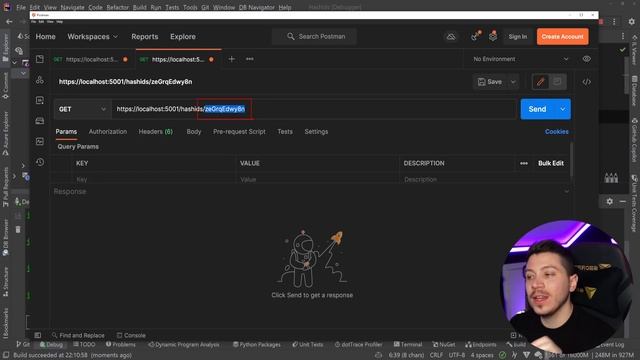
Task: Open the code snippet </> icon
Action: 587,82
